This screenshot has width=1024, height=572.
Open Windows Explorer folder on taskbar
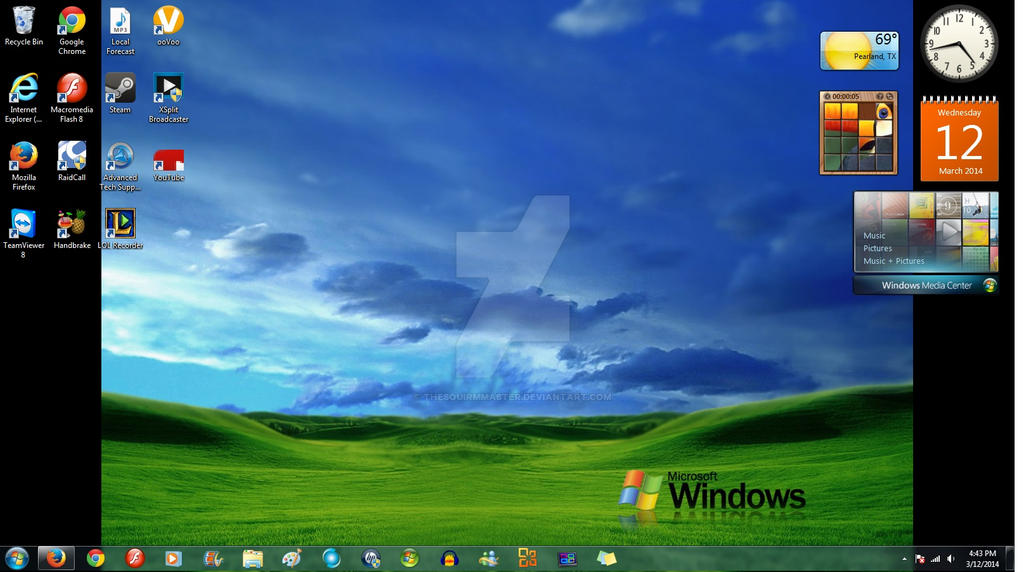253,558
